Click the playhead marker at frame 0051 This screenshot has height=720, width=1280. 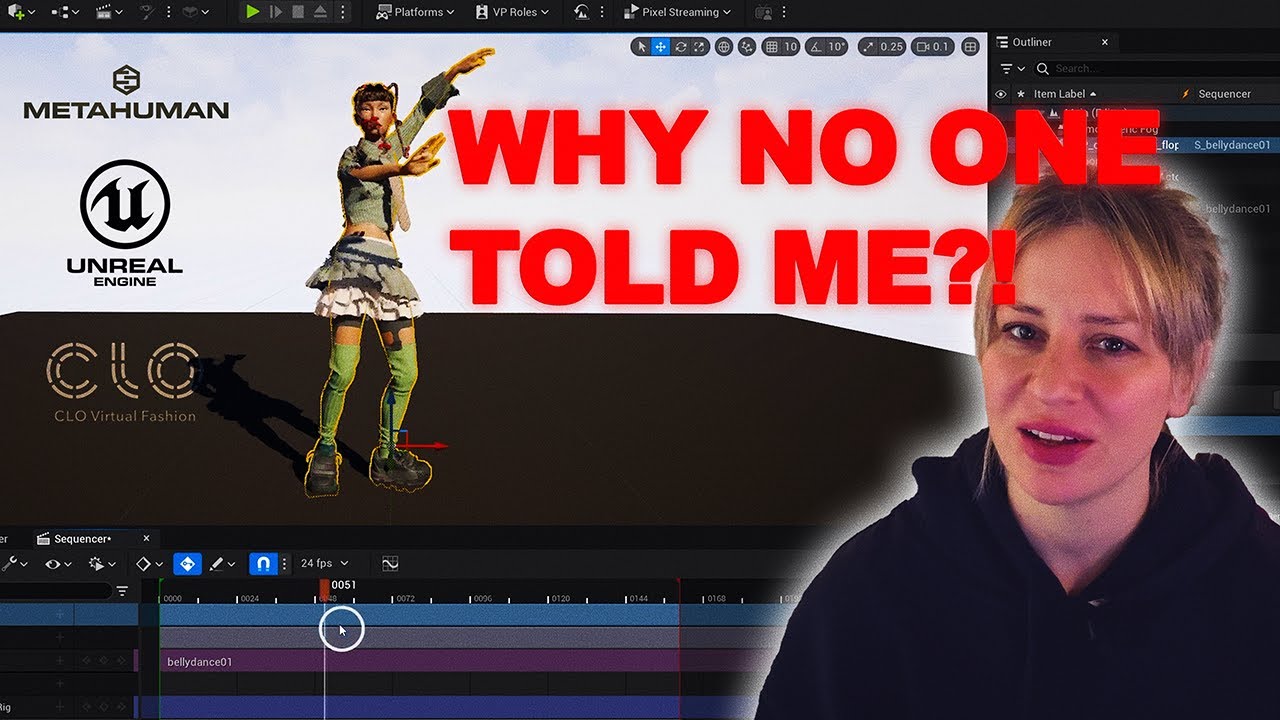324,588
